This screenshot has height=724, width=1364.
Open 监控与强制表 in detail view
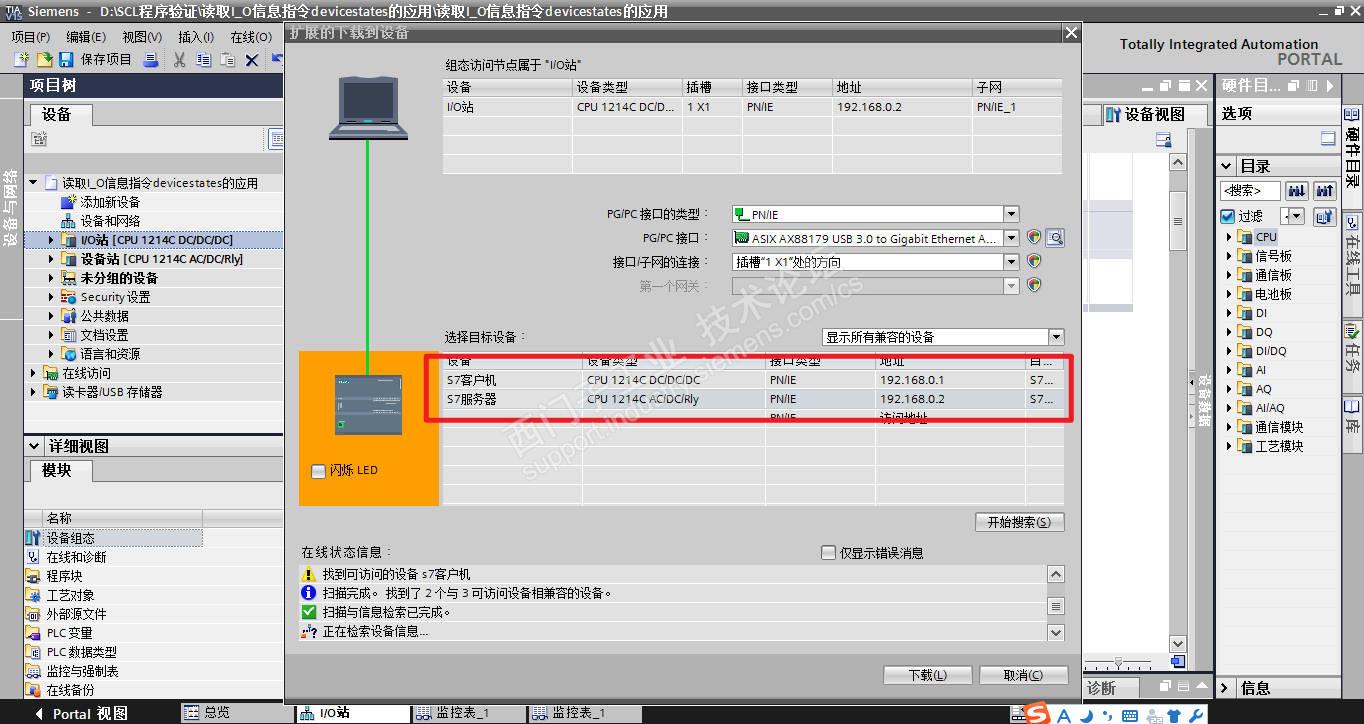[x=82, y=671]
